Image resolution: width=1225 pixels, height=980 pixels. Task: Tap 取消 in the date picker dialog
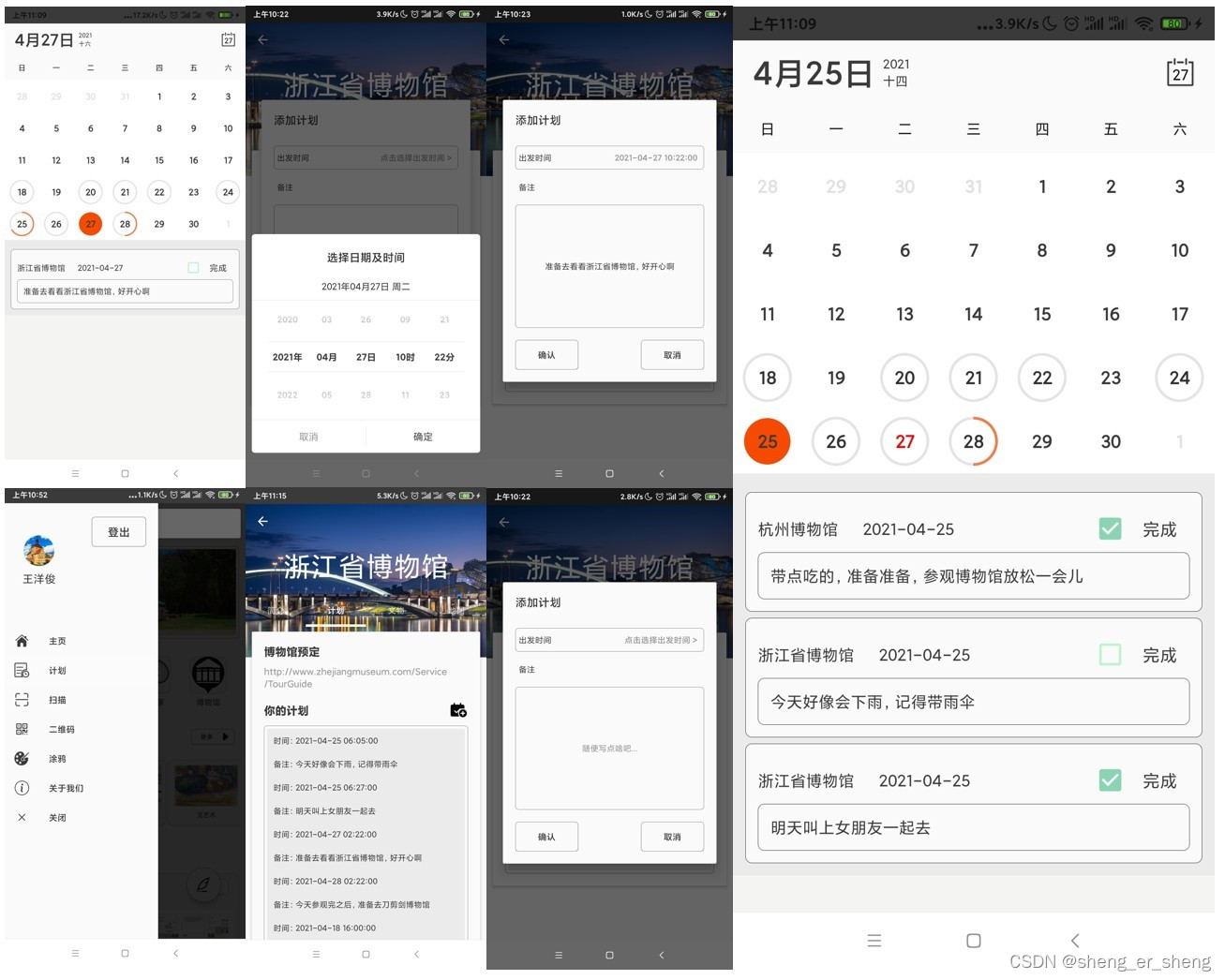click(308, 437)
